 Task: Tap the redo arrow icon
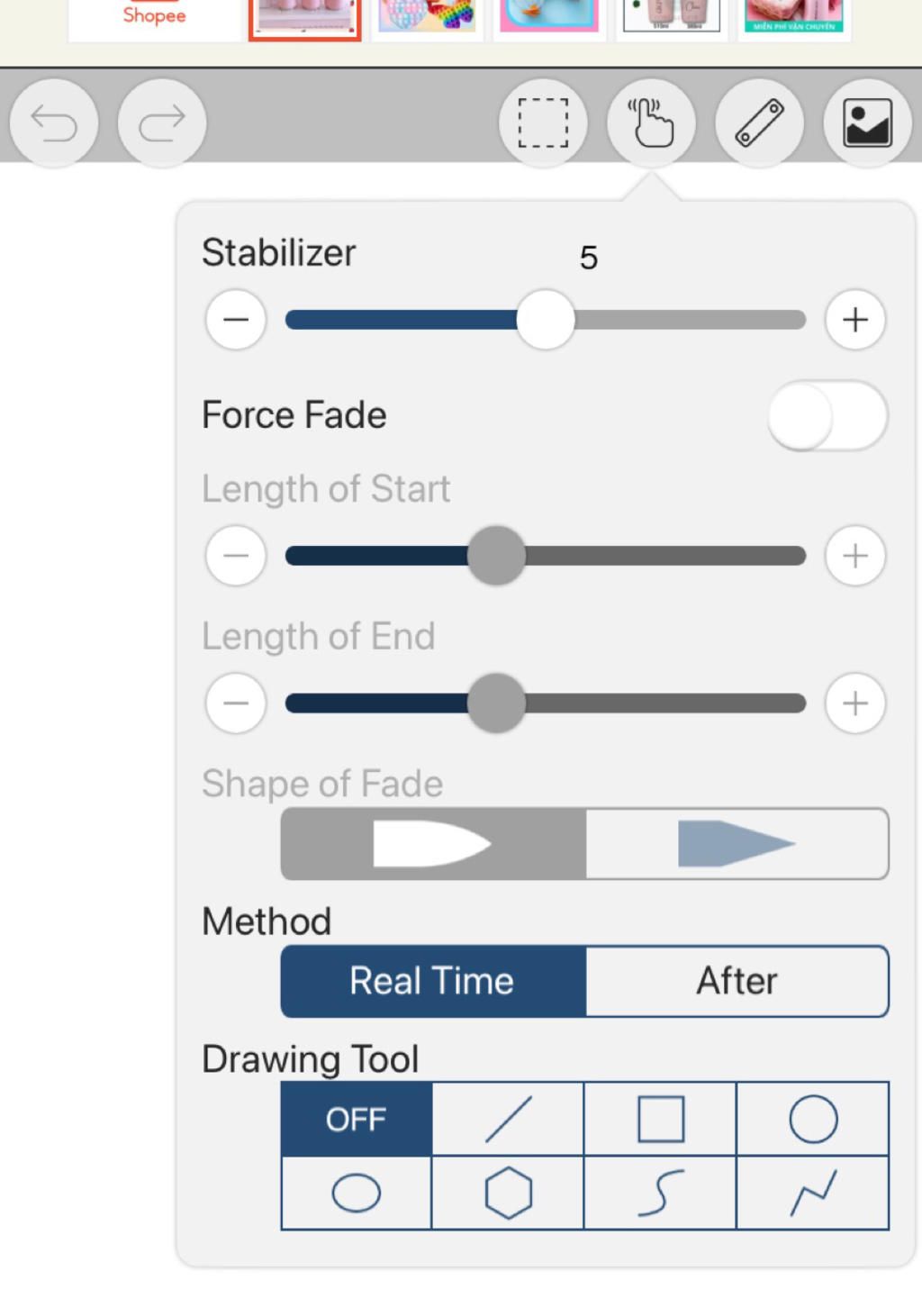tap(162, 123)
